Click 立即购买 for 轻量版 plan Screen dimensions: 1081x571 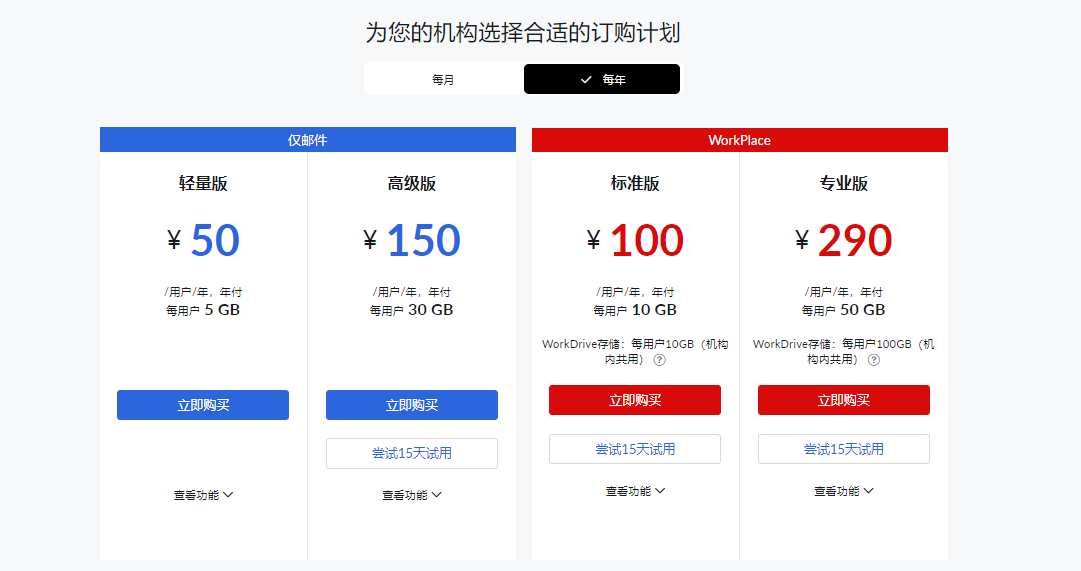[203, 405]
